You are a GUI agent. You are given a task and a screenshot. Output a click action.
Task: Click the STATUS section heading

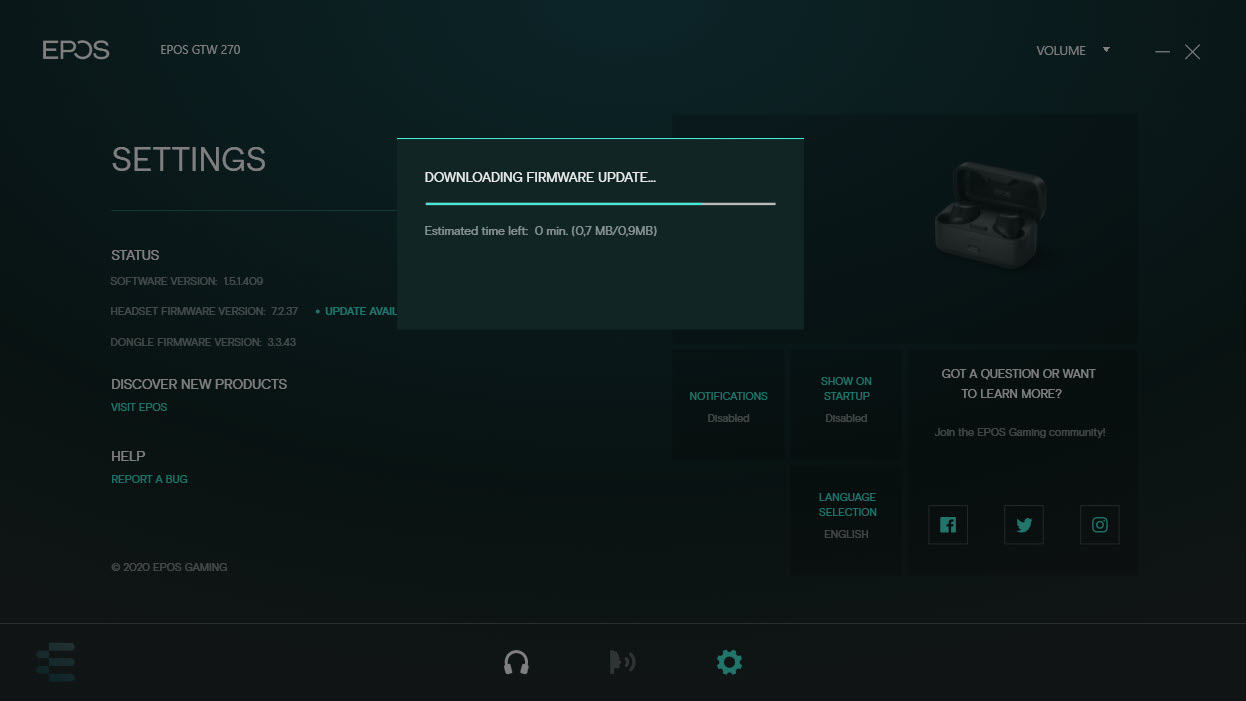(135, 255)
